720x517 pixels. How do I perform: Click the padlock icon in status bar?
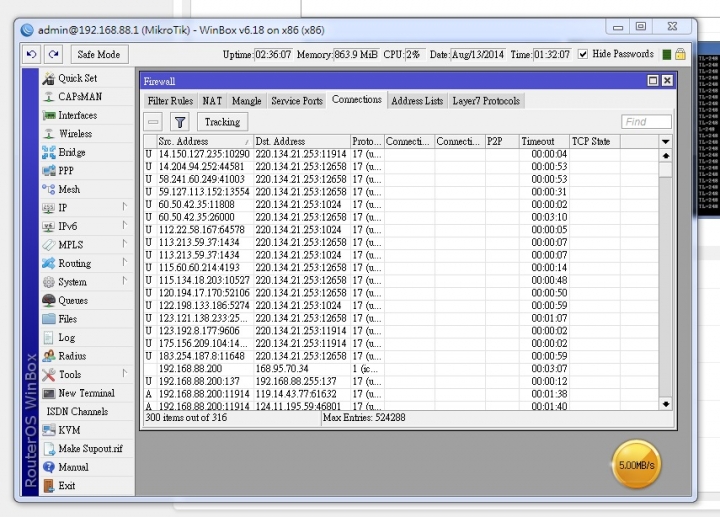pos(680,54)
